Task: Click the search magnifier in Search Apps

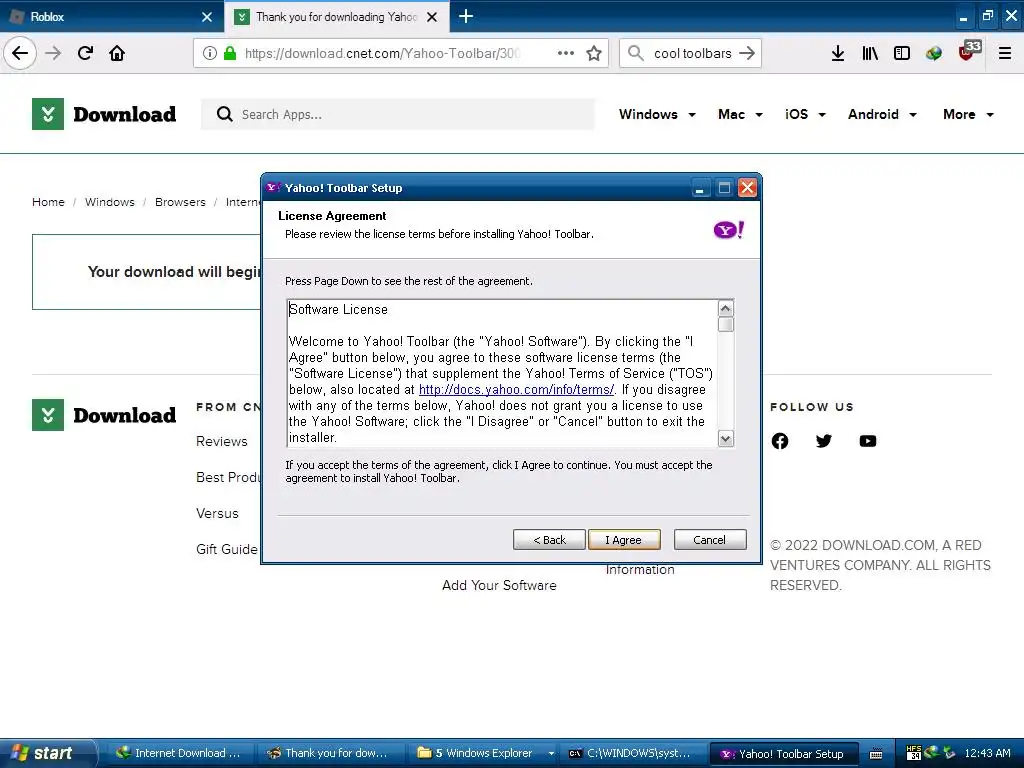Action: pyautogui.click(x=225, y=114)
